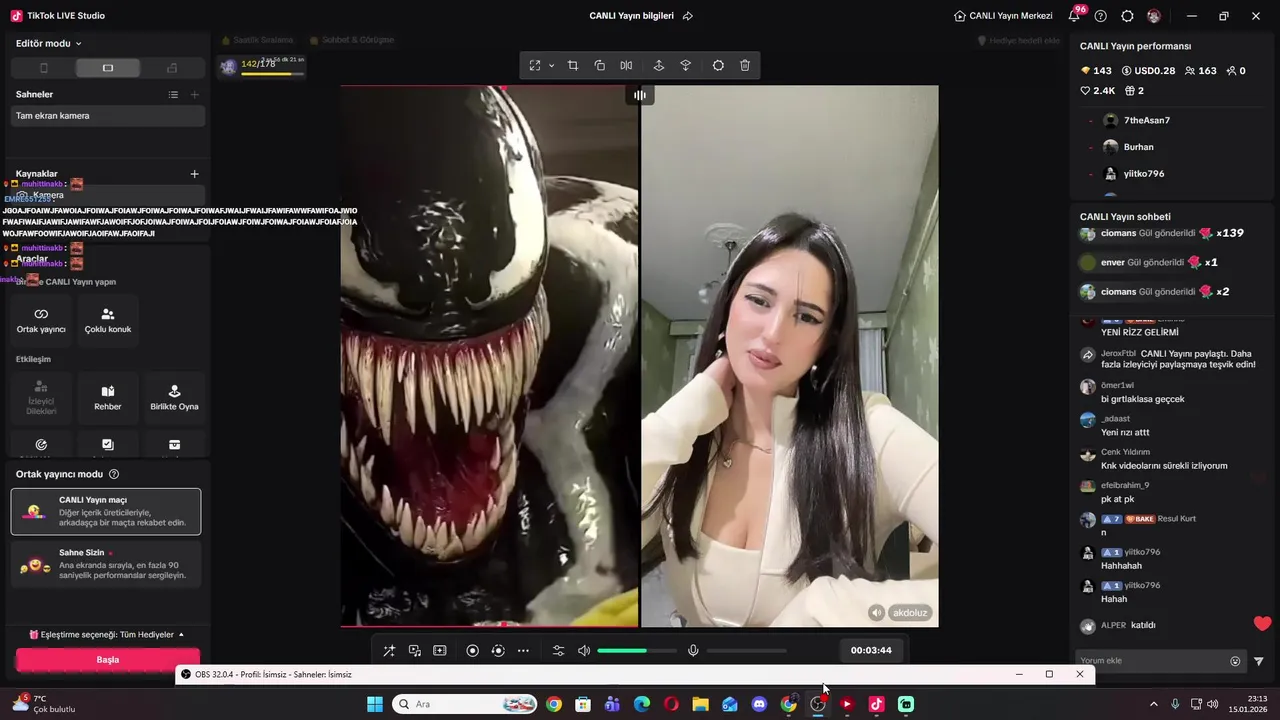This screenshot has height=720, width=1280.
Task: Add a new scene in Sahneler
Action: 195,94
